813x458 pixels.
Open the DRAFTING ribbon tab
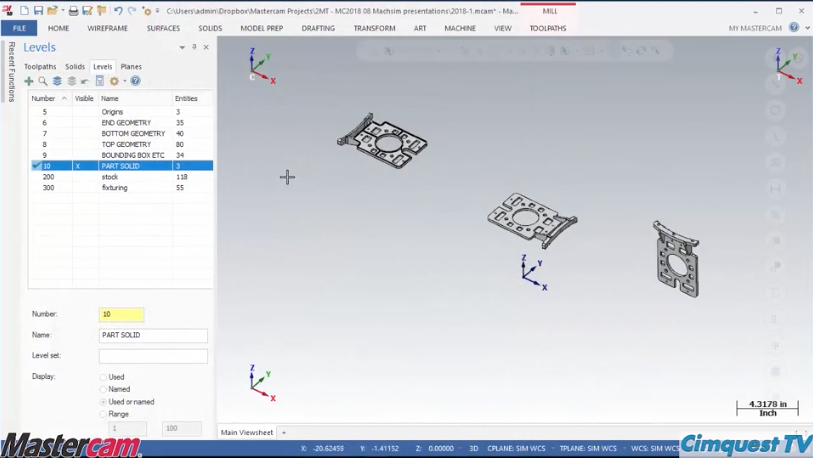[318, 28]
